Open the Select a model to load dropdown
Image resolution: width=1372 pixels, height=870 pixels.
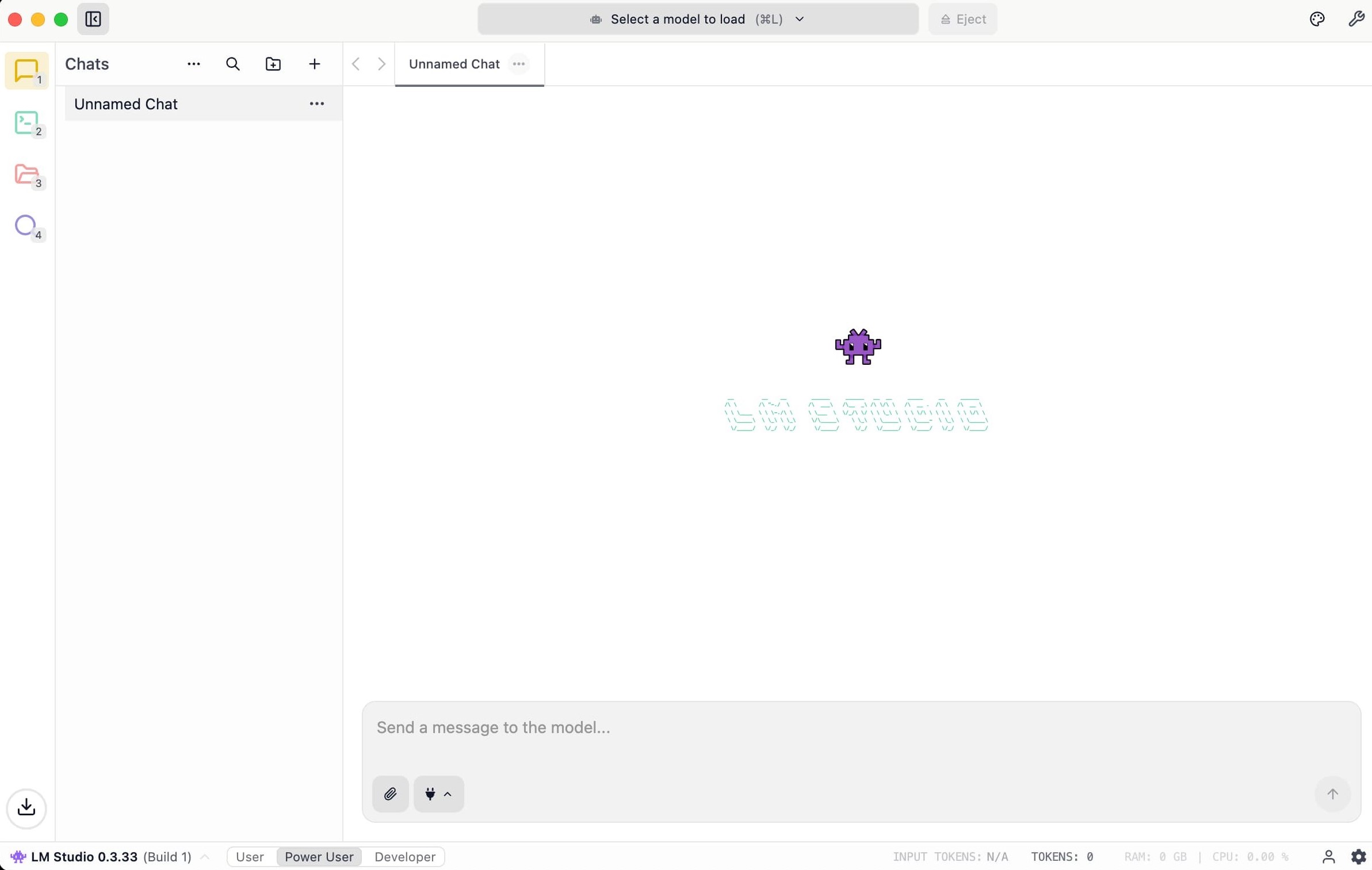pyautogui.click(x=697, y=19)
